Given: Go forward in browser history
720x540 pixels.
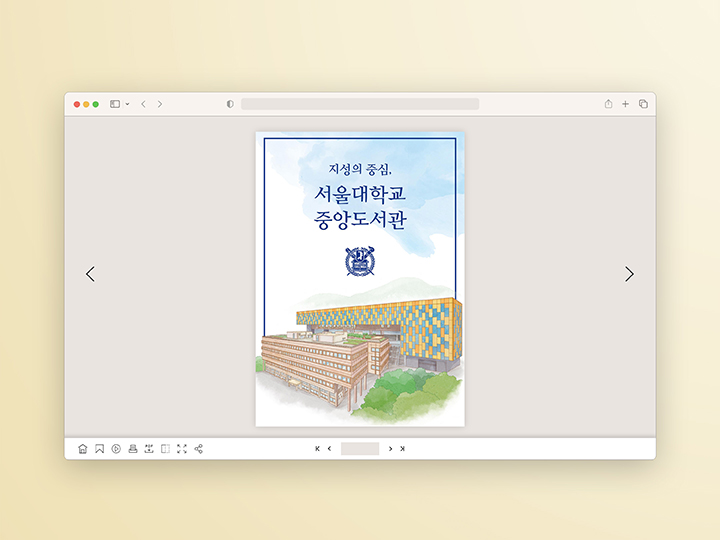Looking at the screenshot, I should click(160, 104).
